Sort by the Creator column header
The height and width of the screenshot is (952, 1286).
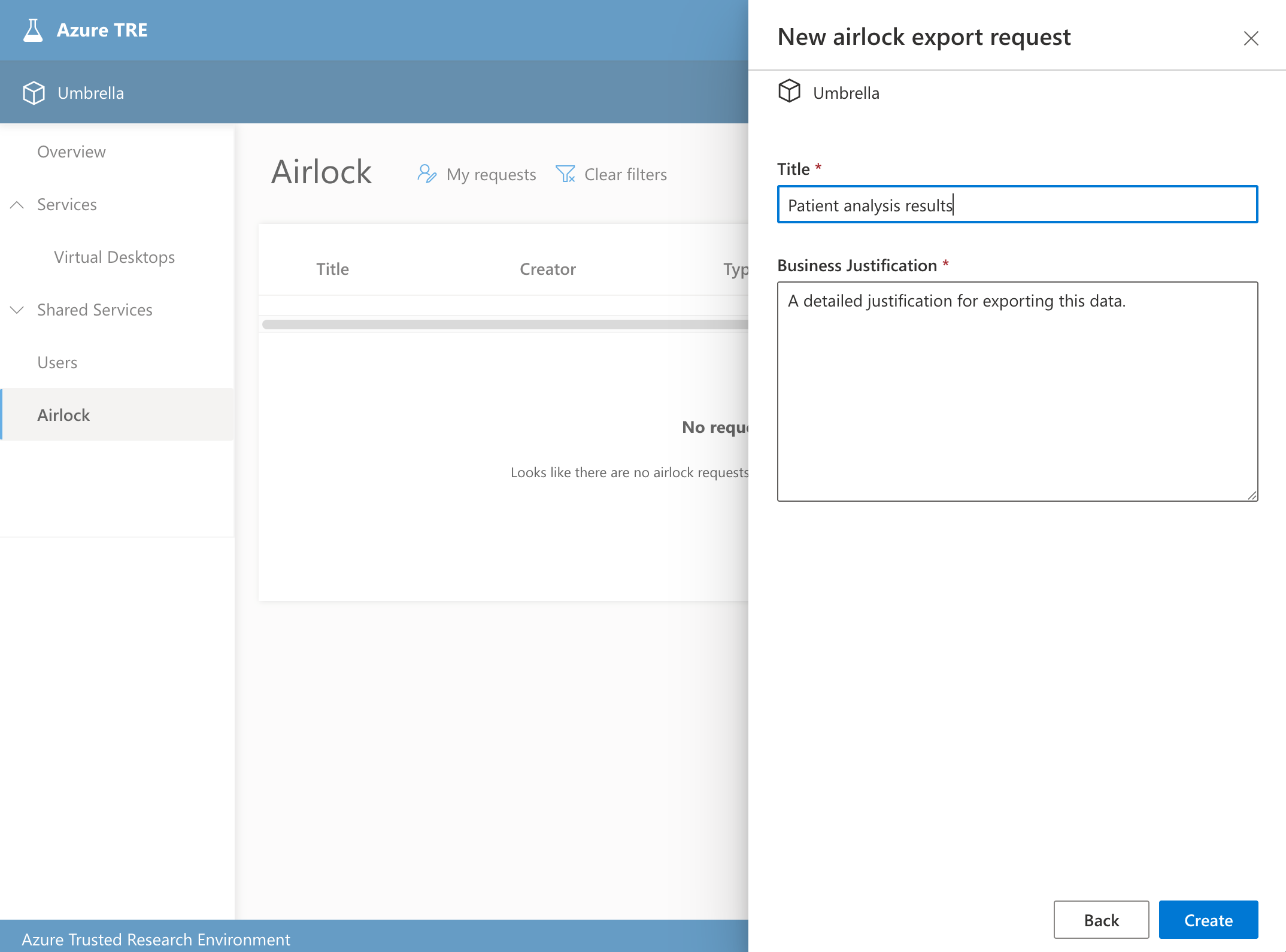pyautogui.click(x=547, y=269)
